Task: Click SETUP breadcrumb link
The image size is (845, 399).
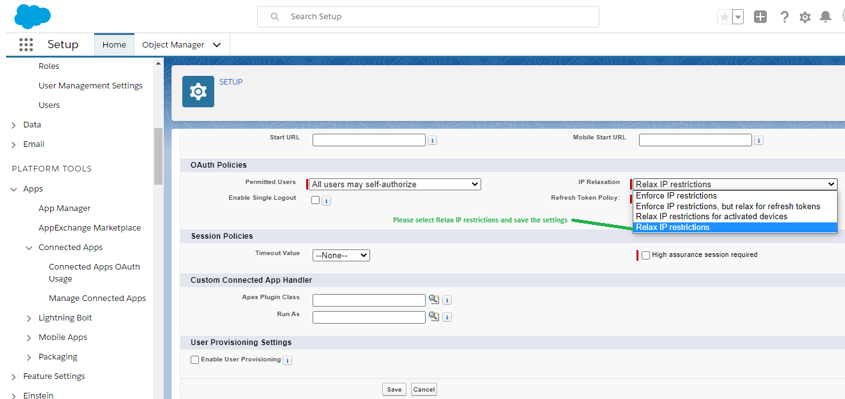Action: click(231, 82)
